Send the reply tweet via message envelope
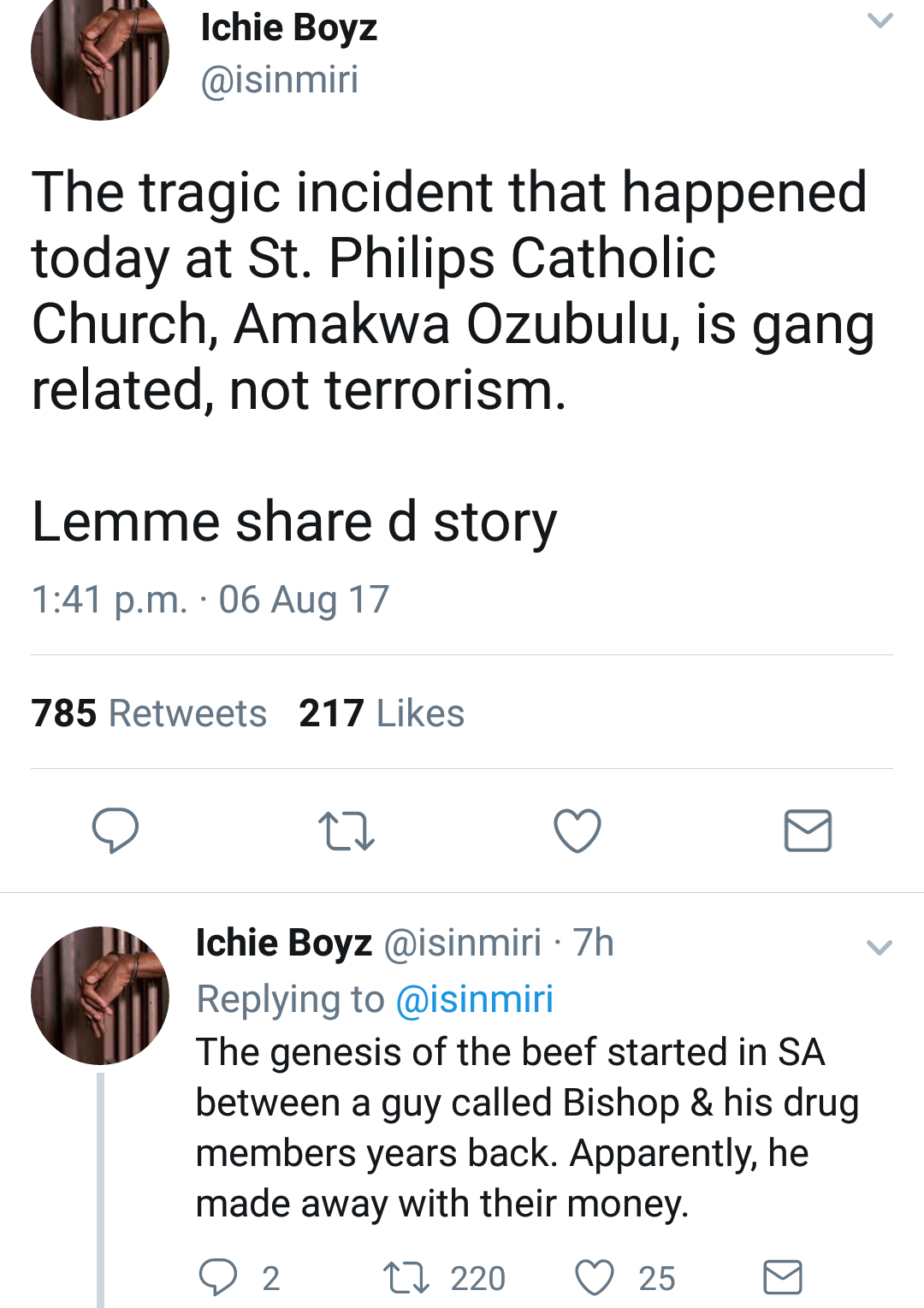Image resolution: width=924 pixels, height=1308 pixels. click(782, 1277)
